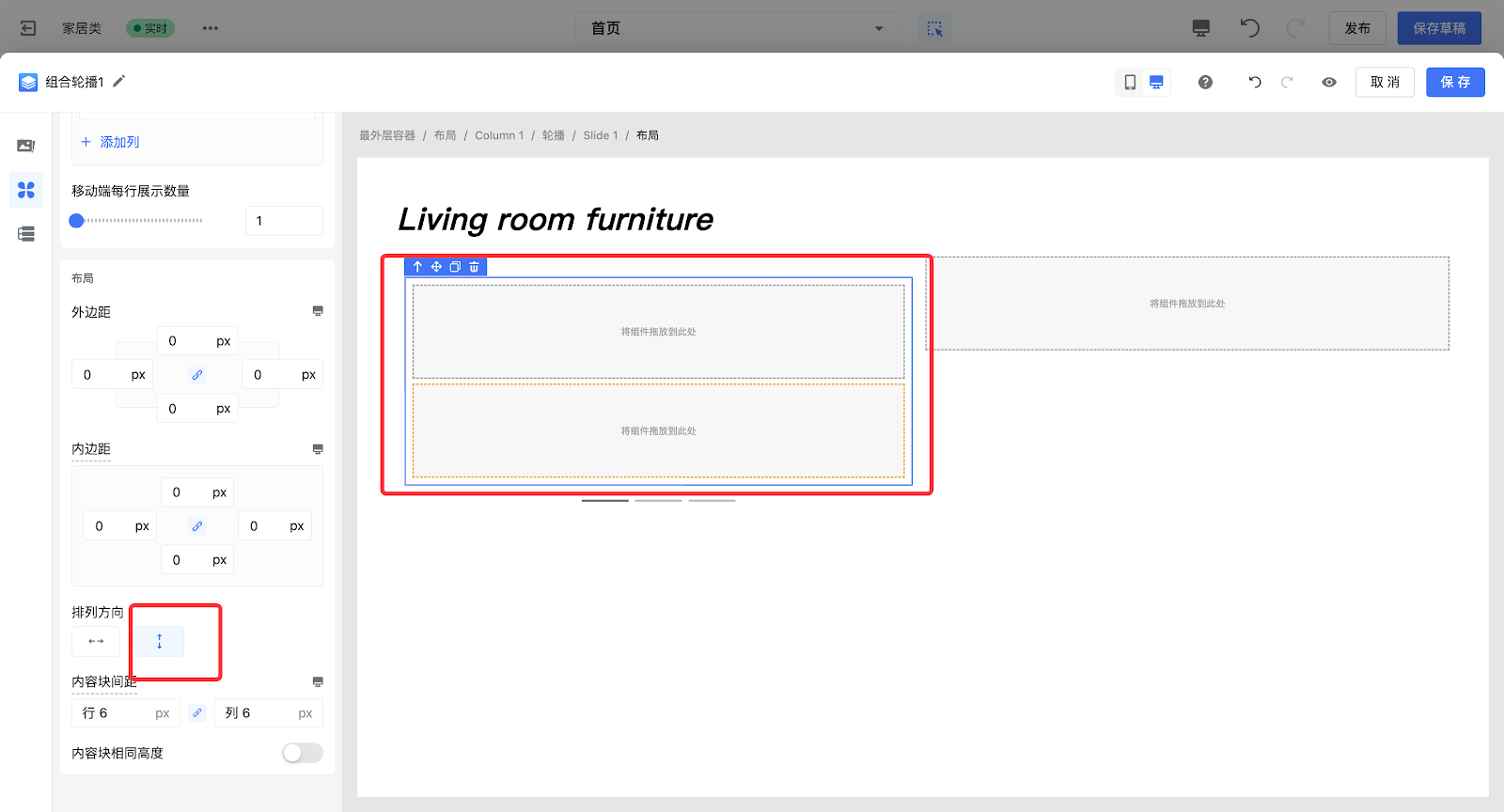
Task: Rename component with pencil icon beside 组合轮播1
Action: [x=118, y=82]
